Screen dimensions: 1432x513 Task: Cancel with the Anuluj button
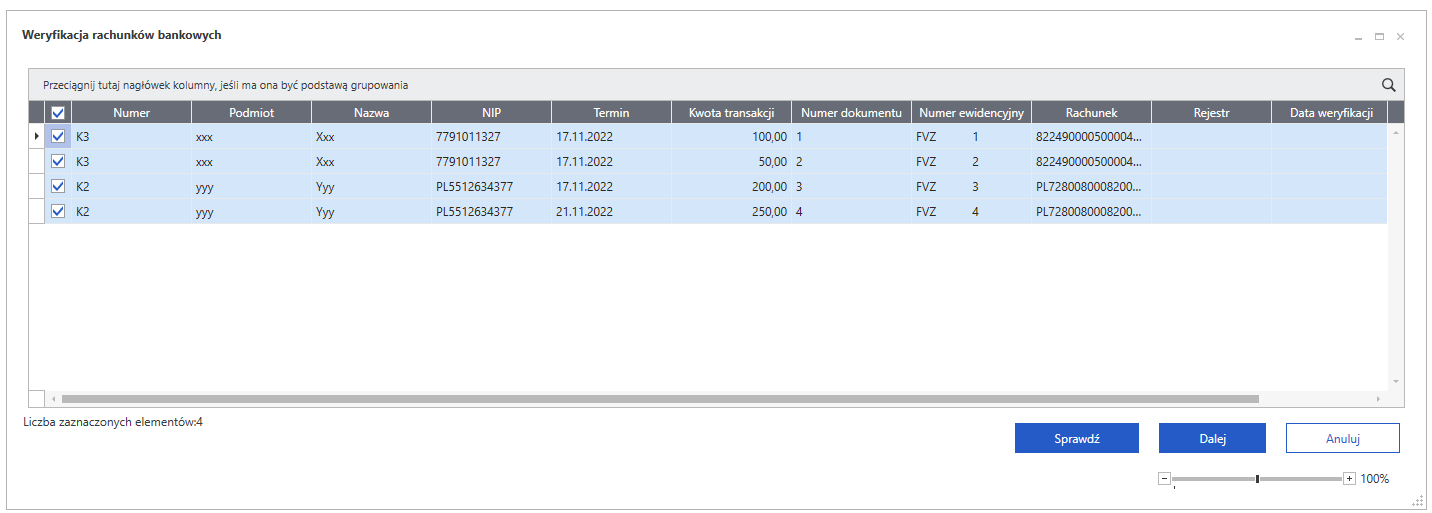pyautogui.click(x=1342, y=438)
